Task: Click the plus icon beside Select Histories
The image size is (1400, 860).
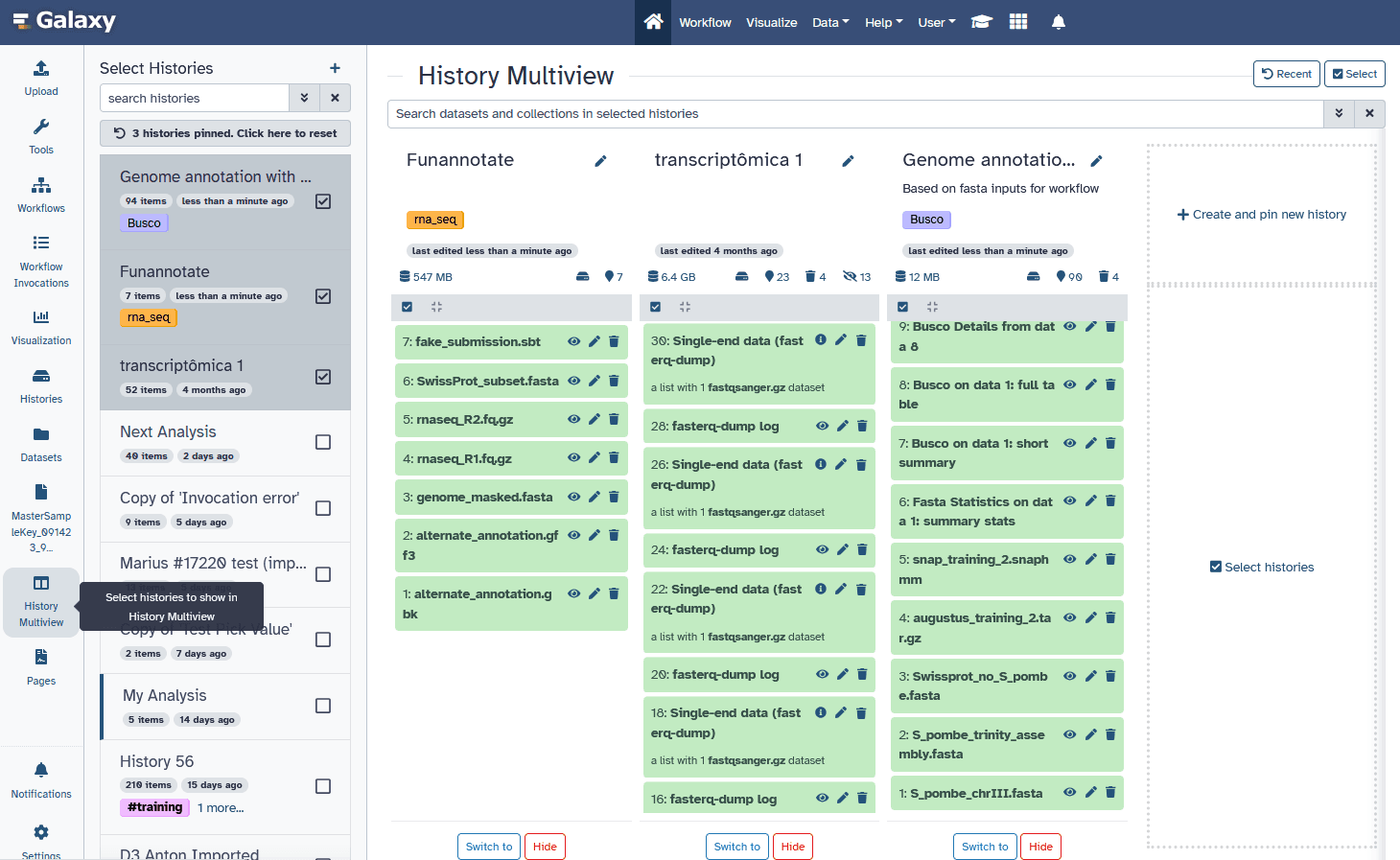Action: 335,68
